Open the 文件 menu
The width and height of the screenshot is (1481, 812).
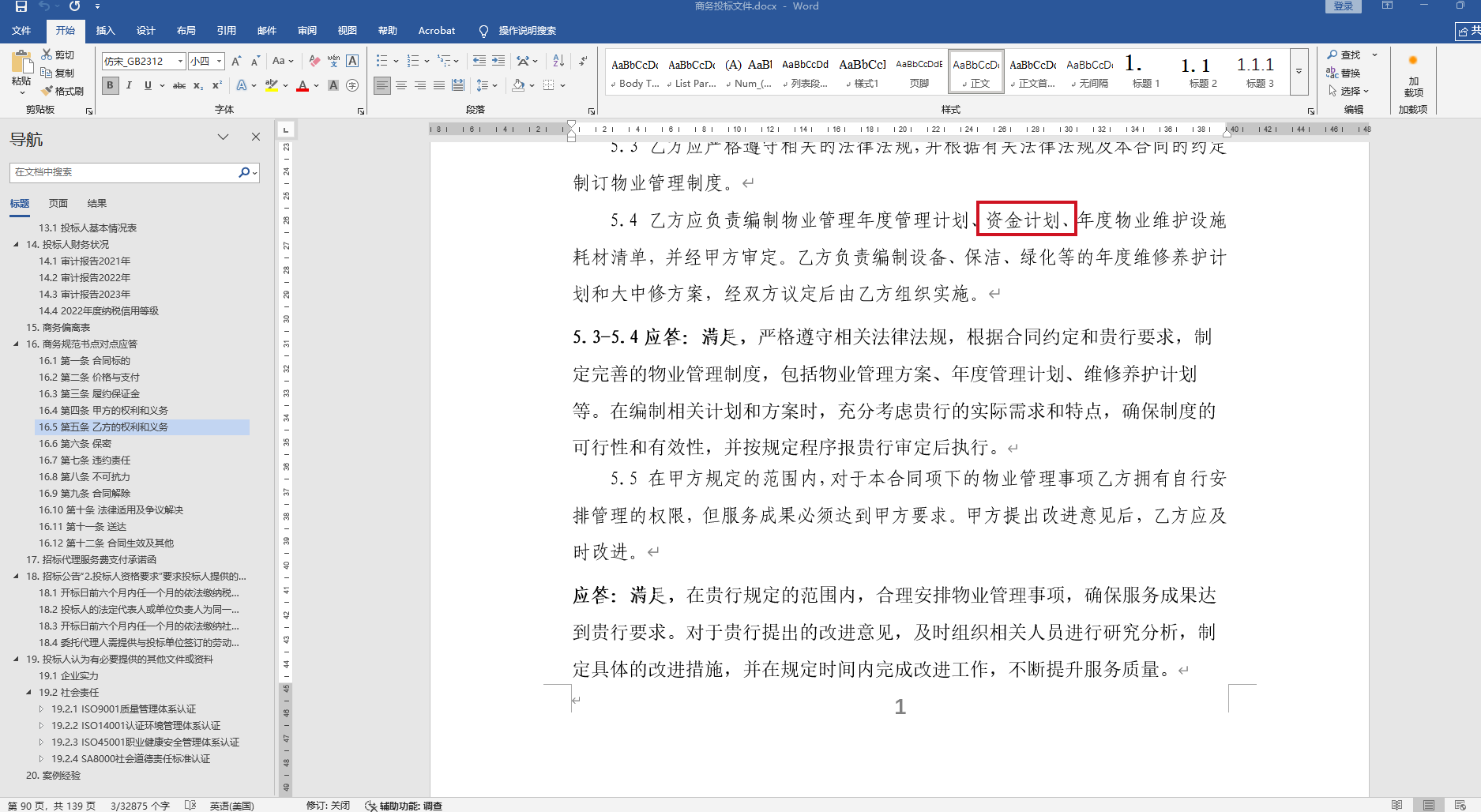click(21, 31)
